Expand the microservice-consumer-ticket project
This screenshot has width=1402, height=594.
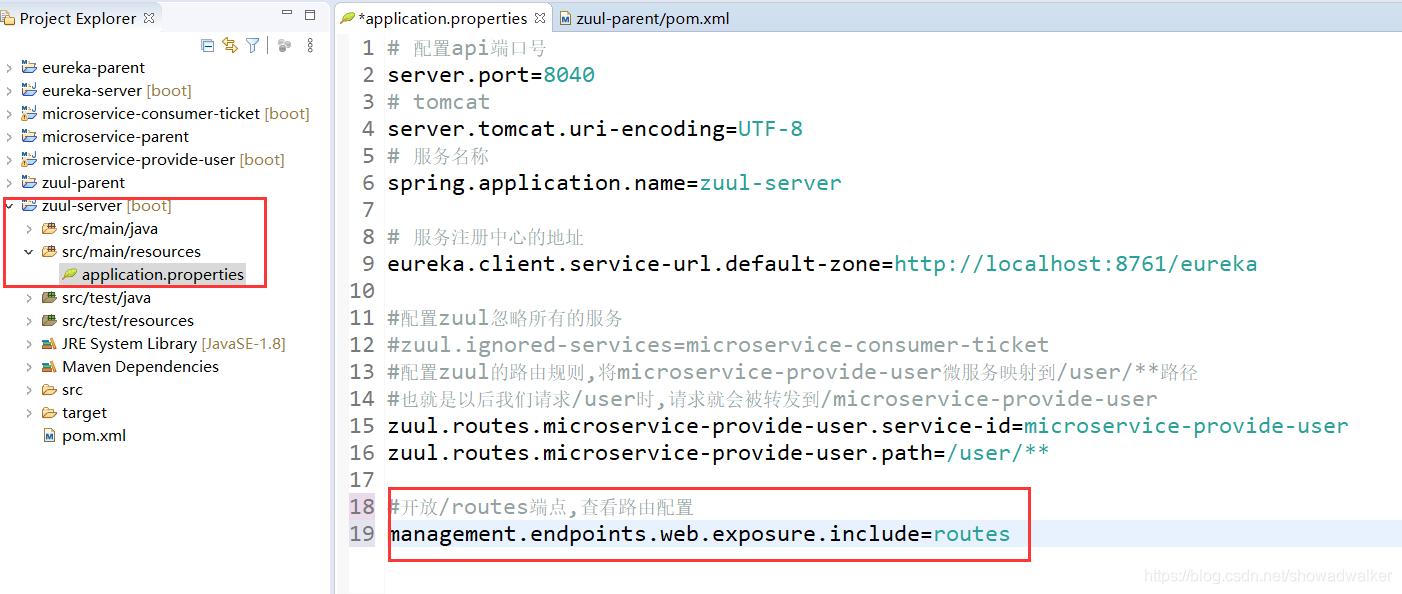point(10,114)
